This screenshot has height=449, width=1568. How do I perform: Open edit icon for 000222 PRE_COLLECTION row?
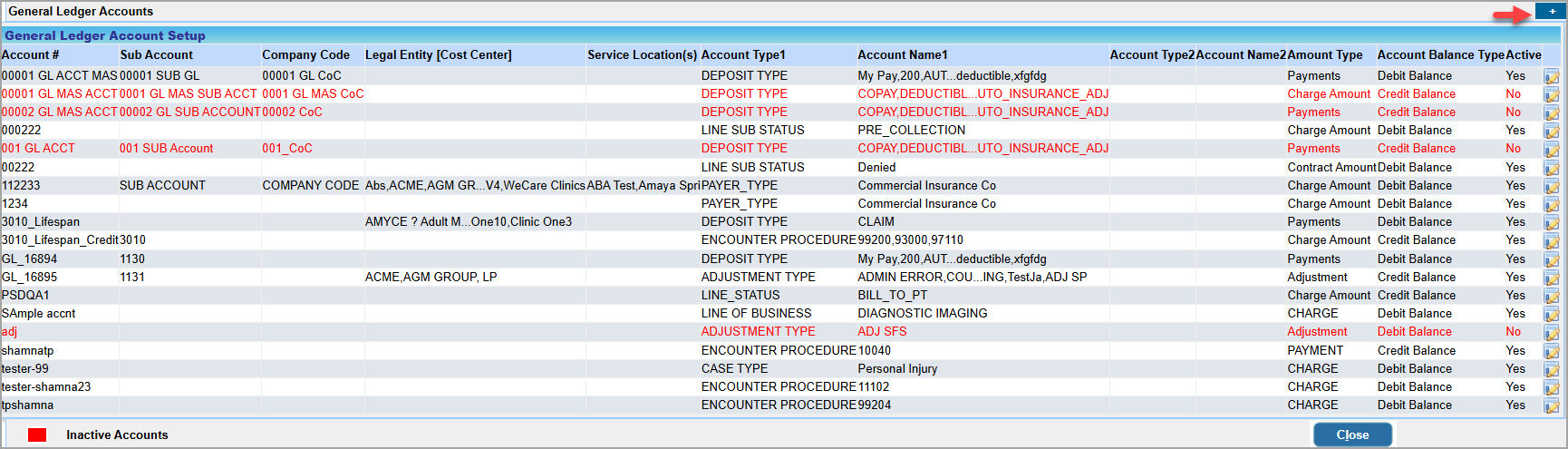pyautogui.click(x=1551, y=132)
